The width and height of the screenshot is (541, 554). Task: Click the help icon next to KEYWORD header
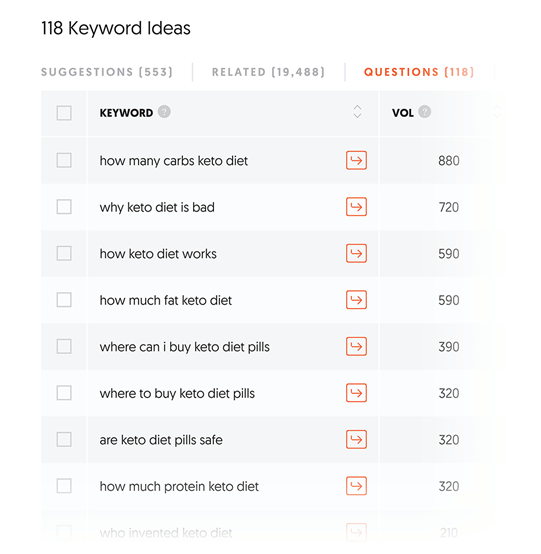[164, 112]
